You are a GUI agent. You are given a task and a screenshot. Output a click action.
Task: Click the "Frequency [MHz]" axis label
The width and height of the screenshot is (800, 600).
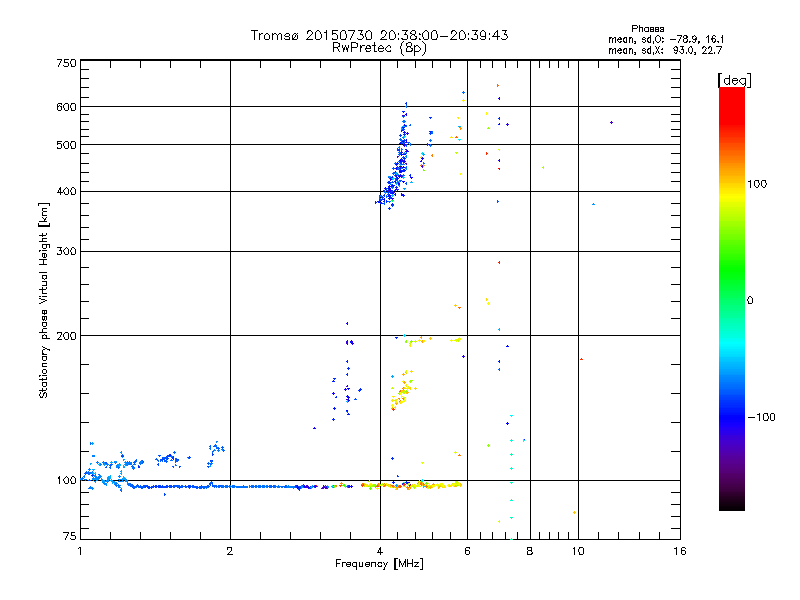379,564
